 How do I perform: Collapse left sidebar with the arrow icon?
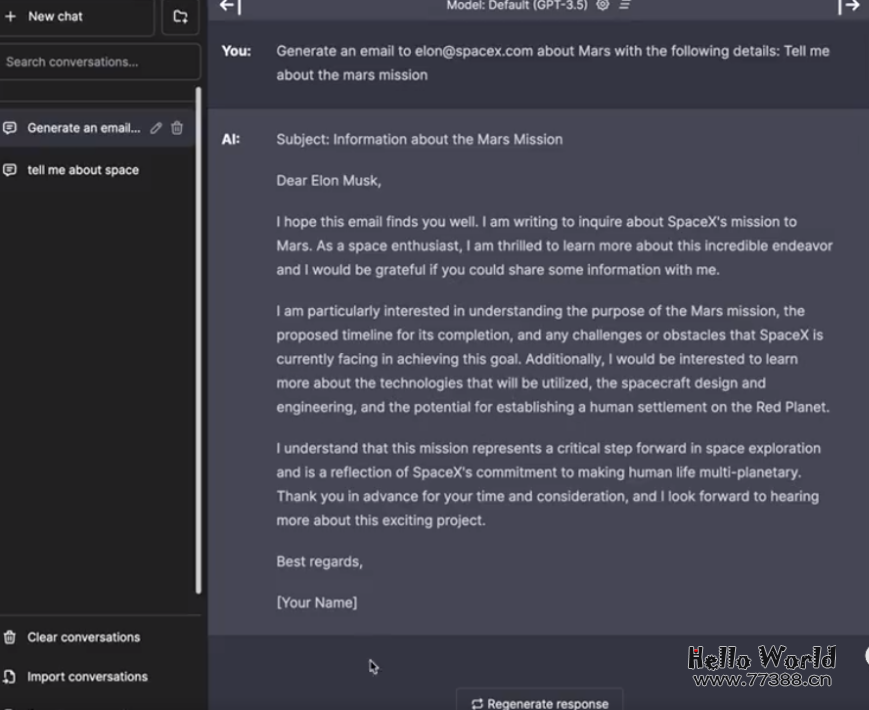[229, 6]
